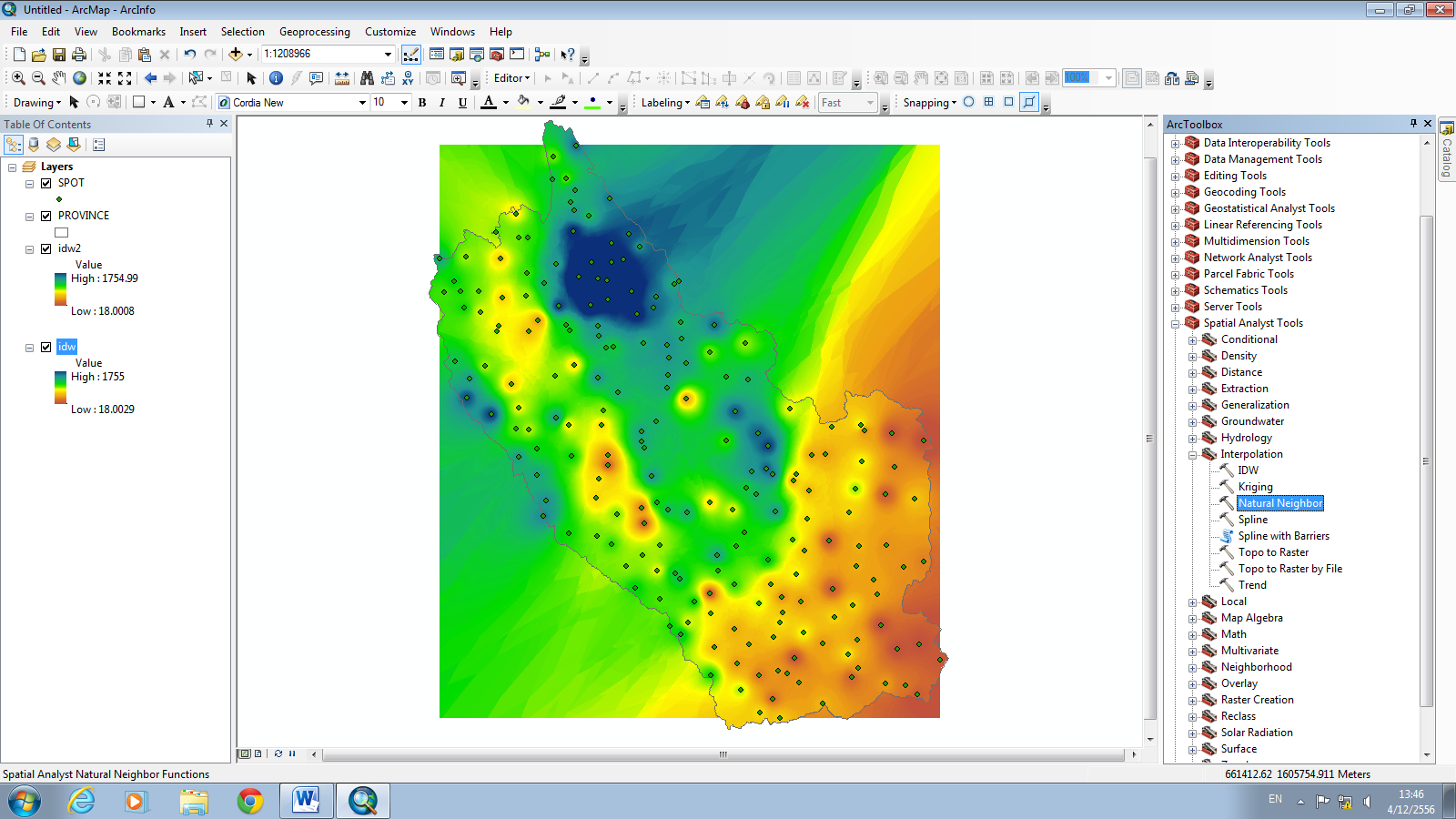Expand the Hydrology toolset in ArcToolbox
Screen dimensions: 1456x819
point(1193,438)
